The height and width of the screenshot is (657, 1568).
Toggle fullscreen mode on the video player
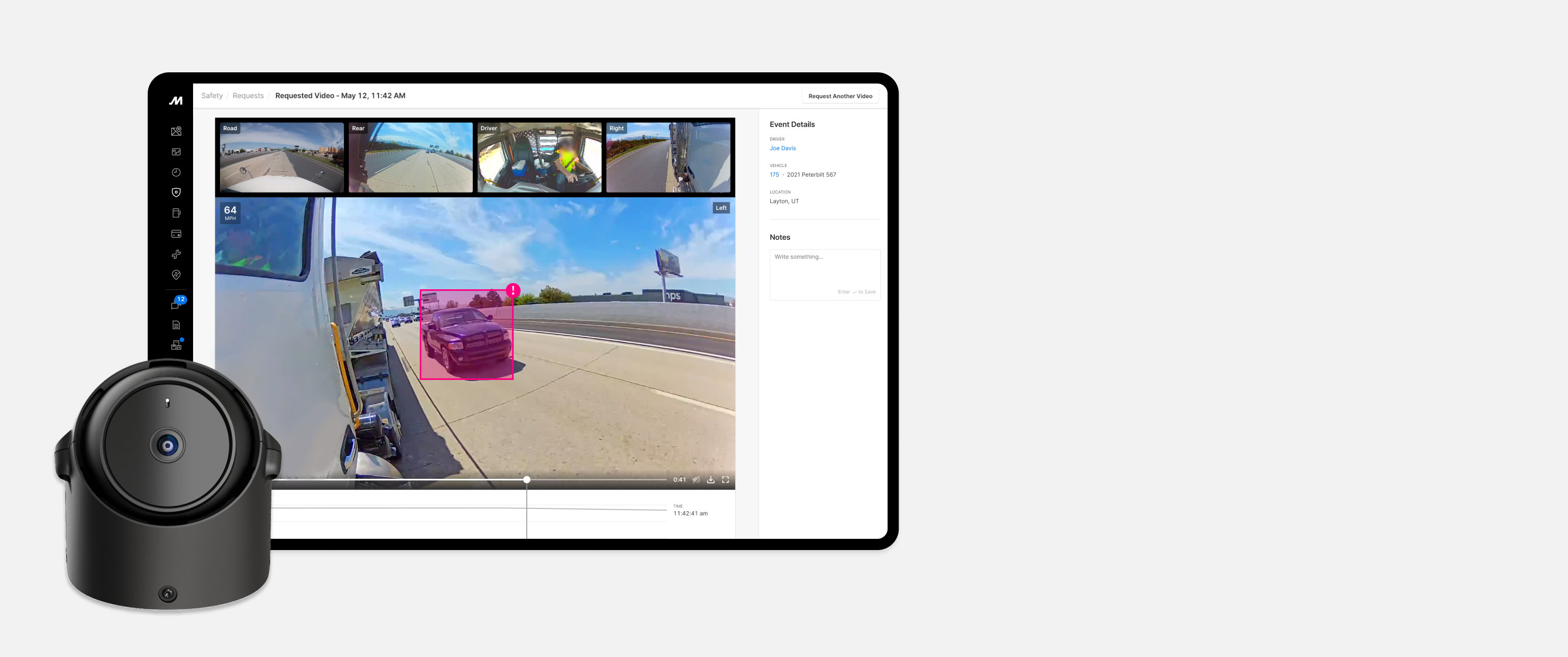[x=725, y=479]
